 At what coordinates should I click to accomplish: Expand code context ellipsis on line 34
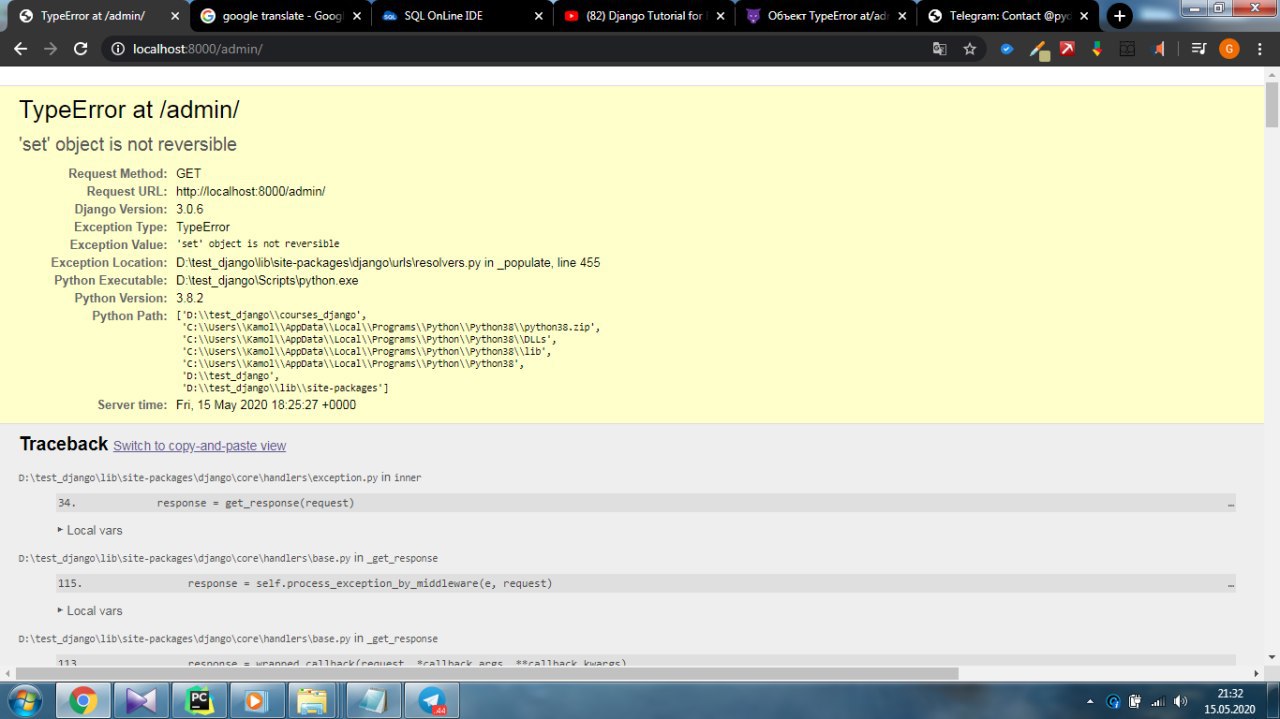click(1231, 503)
